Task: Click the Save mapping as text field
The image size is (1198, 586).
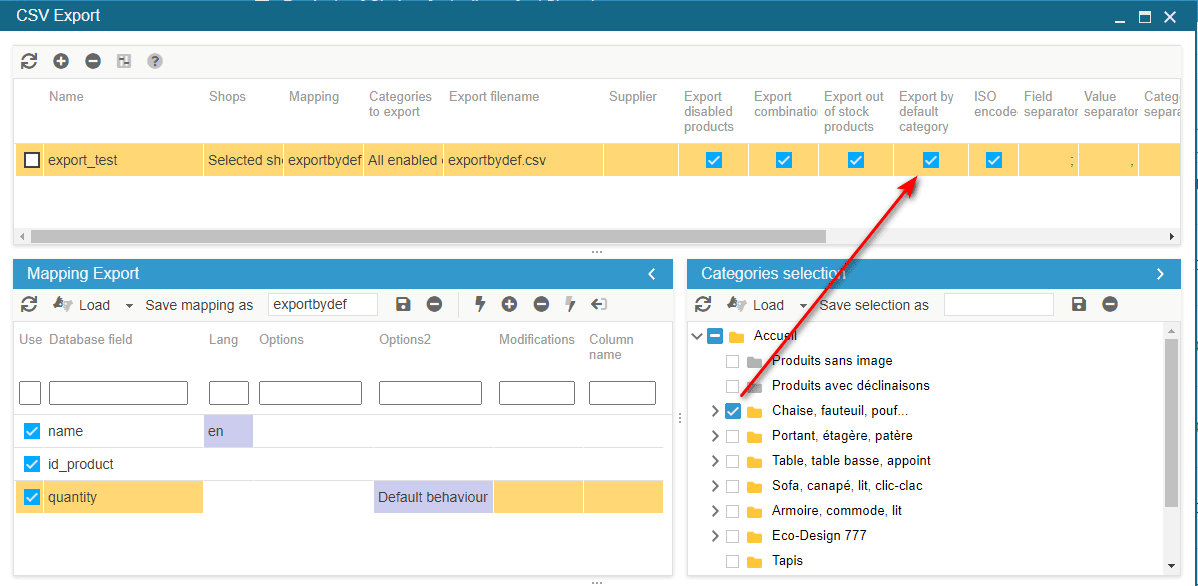Action: [322, 304]
